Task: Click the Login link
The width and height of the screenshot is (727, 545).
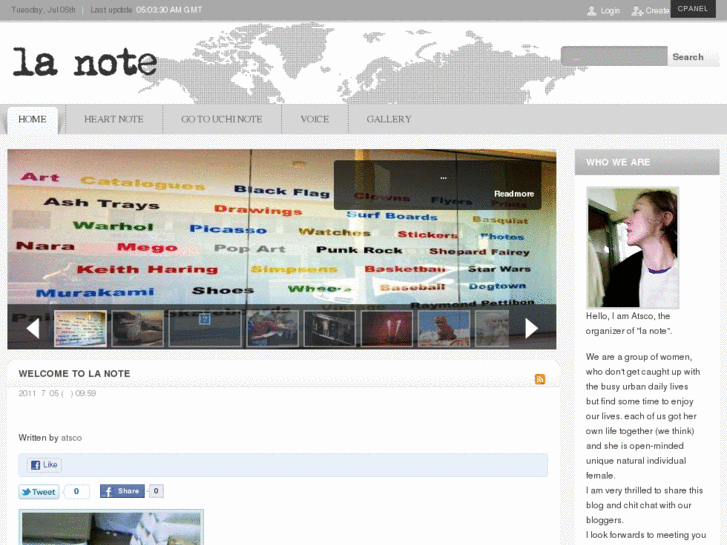Action: tap(610, 11)
